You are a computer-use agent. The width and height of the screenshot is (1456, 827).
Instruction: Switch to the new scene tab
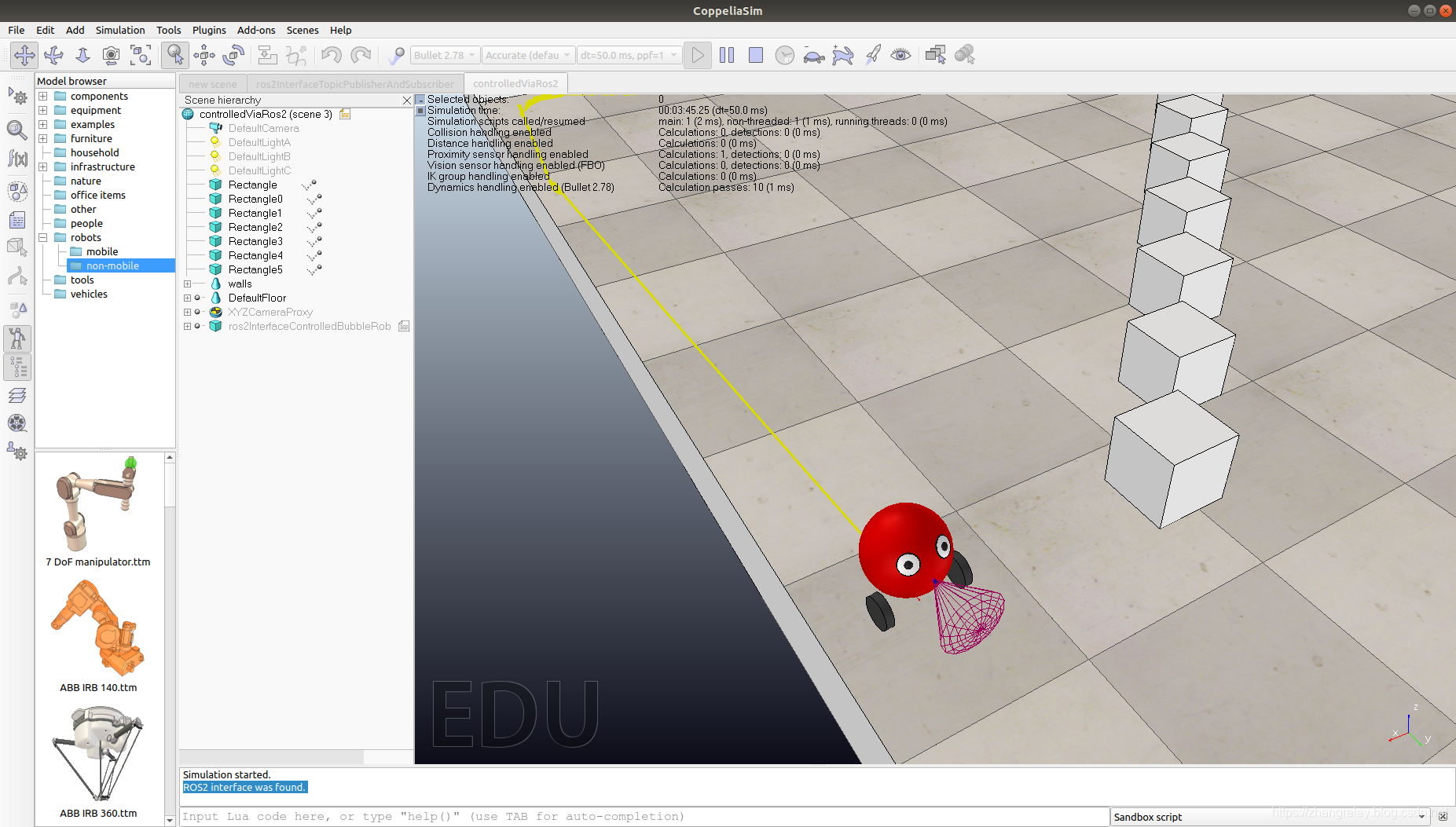[212, 84]
